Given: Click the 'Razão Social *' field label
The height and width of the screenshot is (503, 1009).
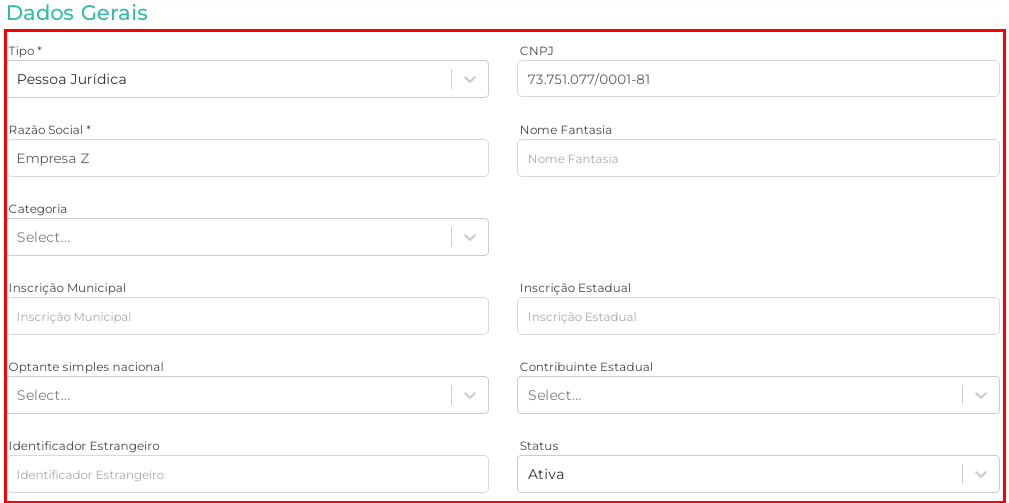Looking at the screenshot, I should coord(50,130).
